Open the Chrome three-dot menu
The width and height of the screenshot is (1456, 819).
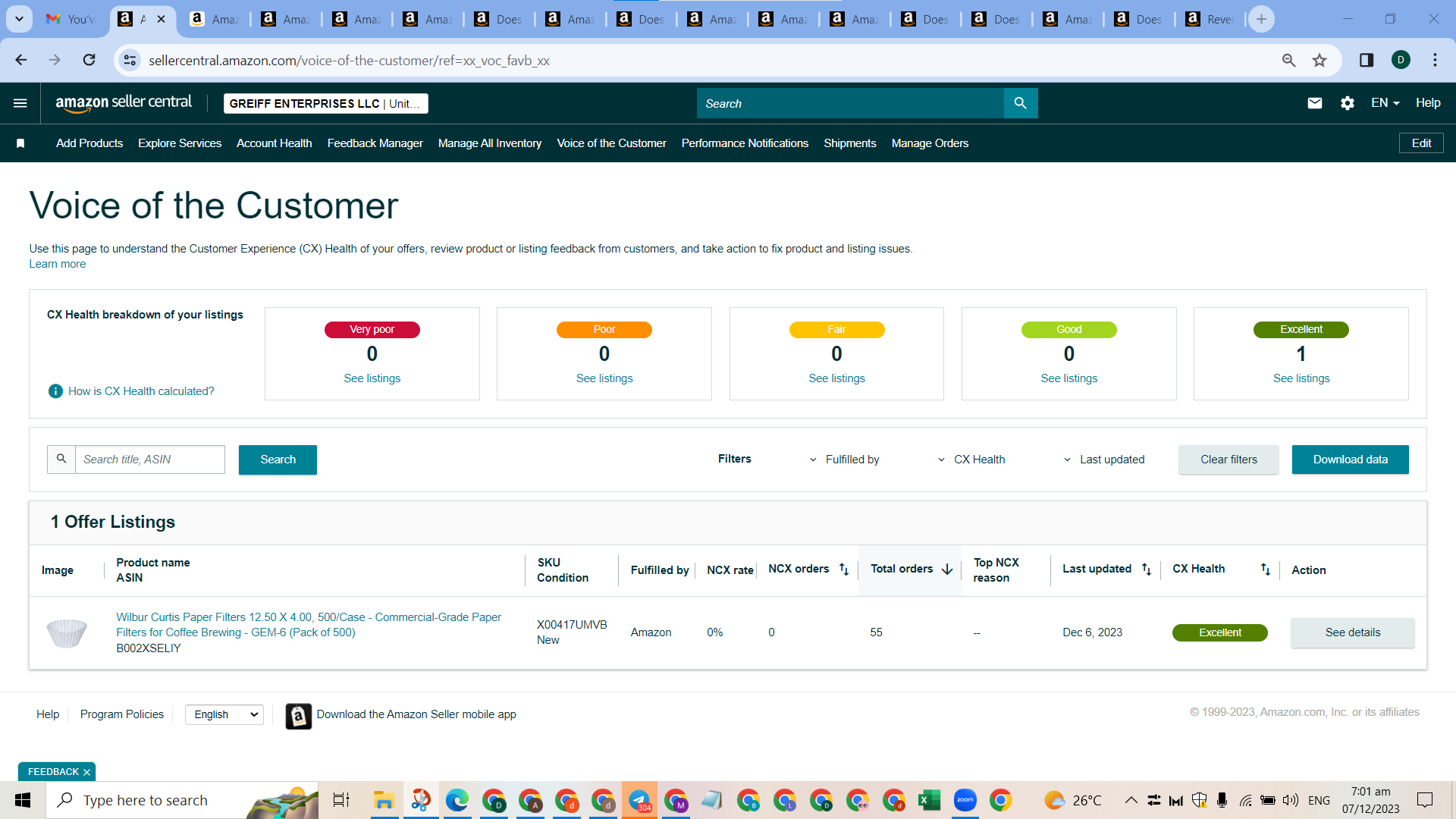click(x=1435, y=60)
